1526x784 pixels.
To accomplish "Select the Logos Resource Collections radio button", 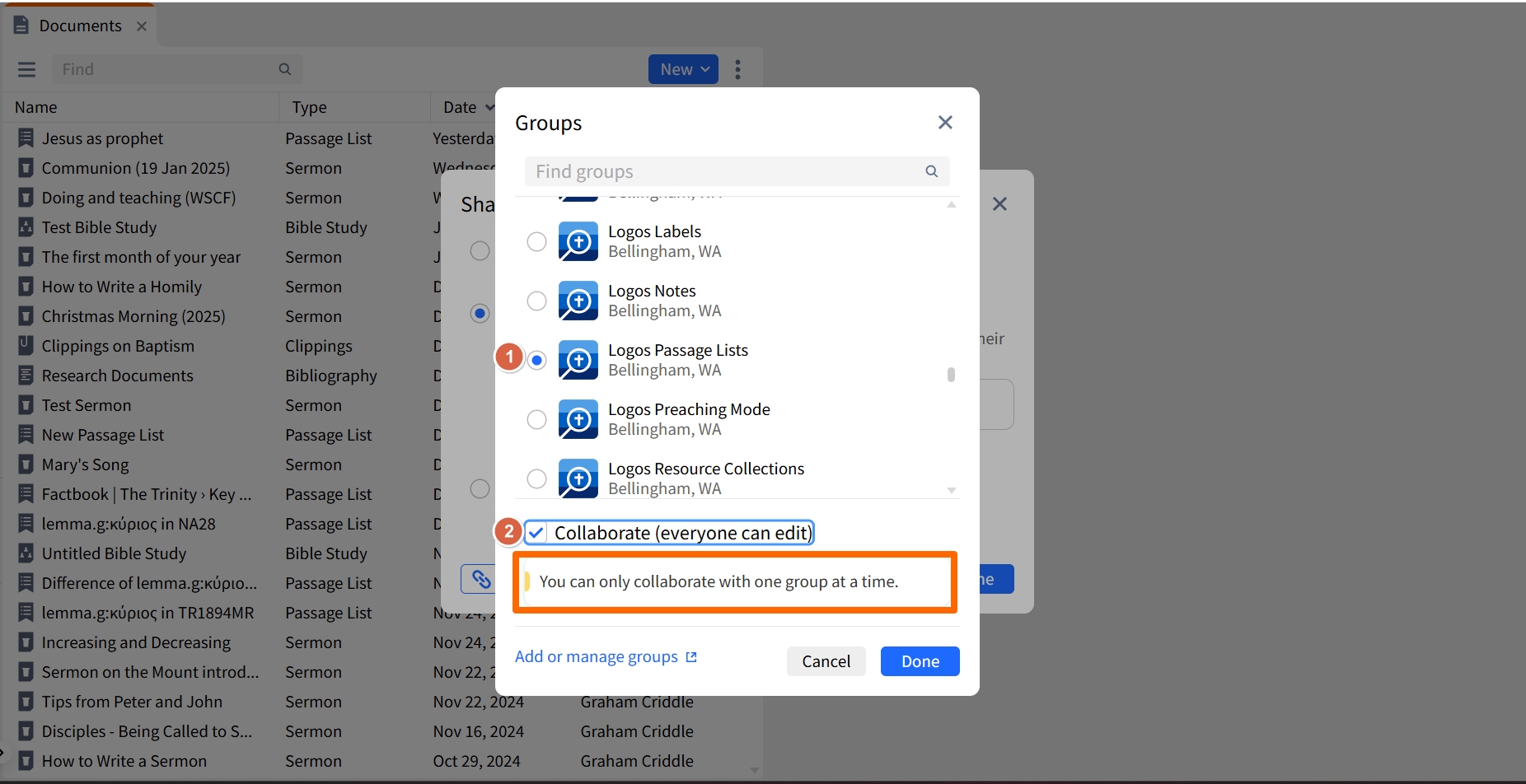I will [536, 478].
